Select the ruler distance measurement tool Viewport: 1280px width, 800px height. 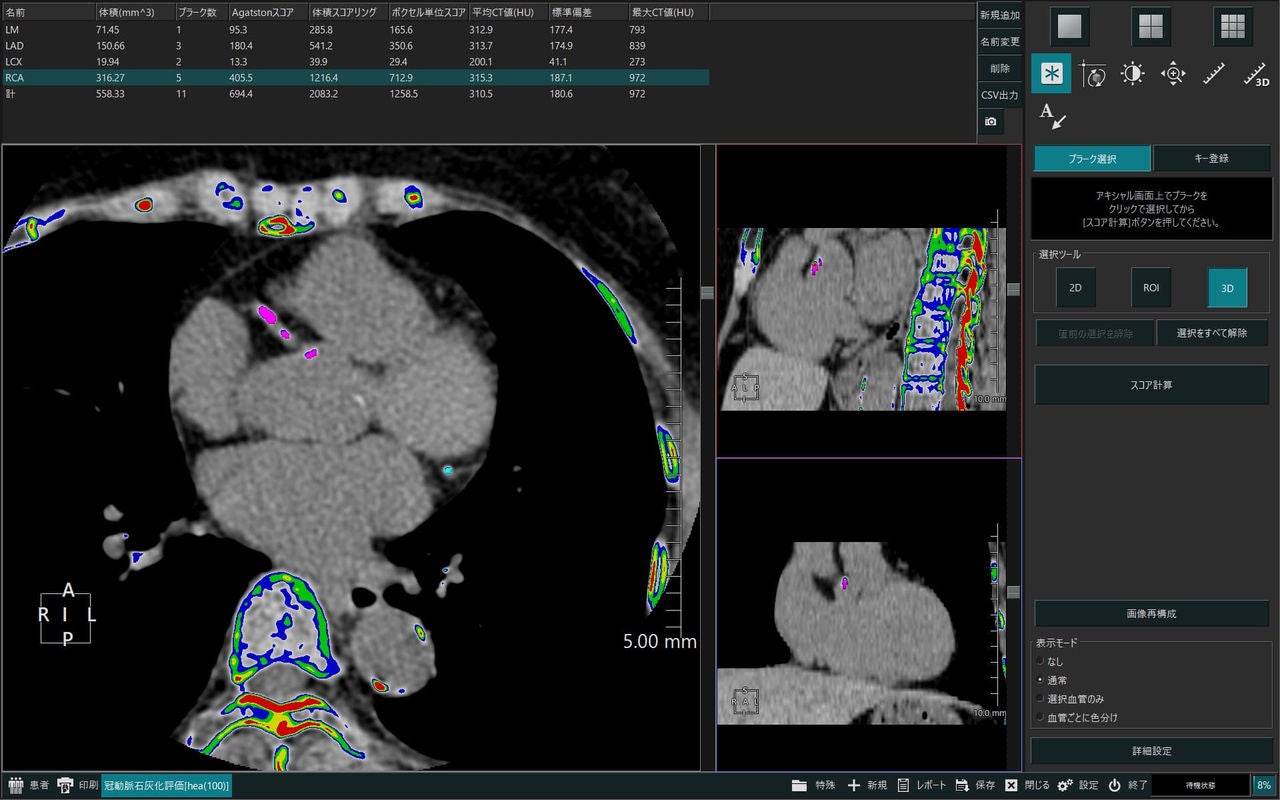point(1214,74)
